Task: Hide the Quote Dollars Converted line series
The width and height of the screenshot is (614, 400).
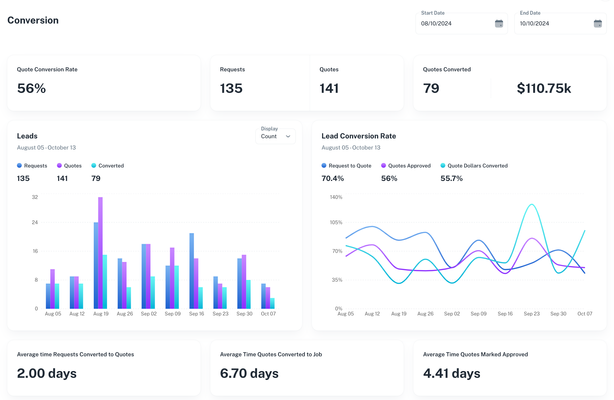Action: [x=477, y=166]
